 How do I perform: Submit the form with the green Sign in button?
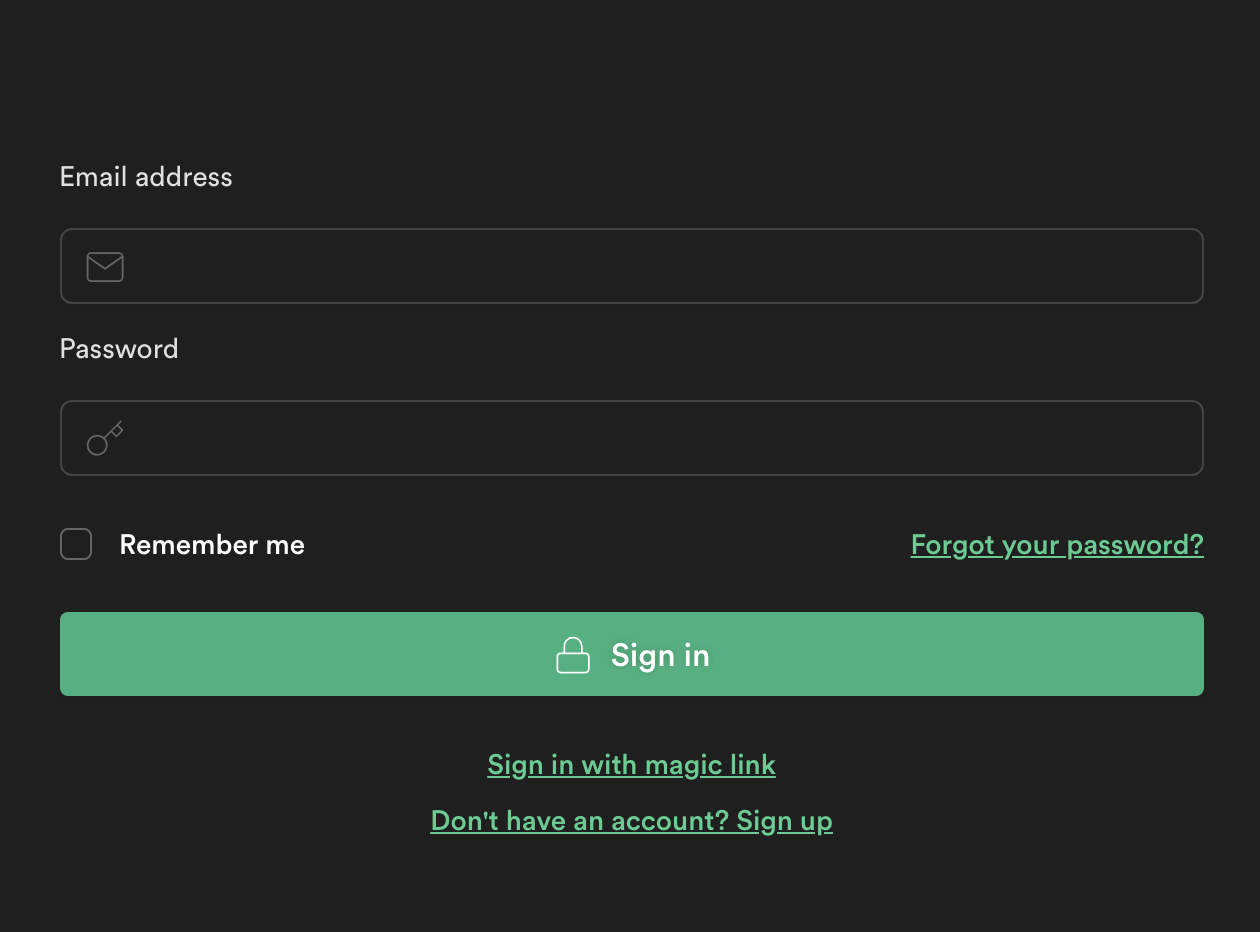[x=632, y=654]
